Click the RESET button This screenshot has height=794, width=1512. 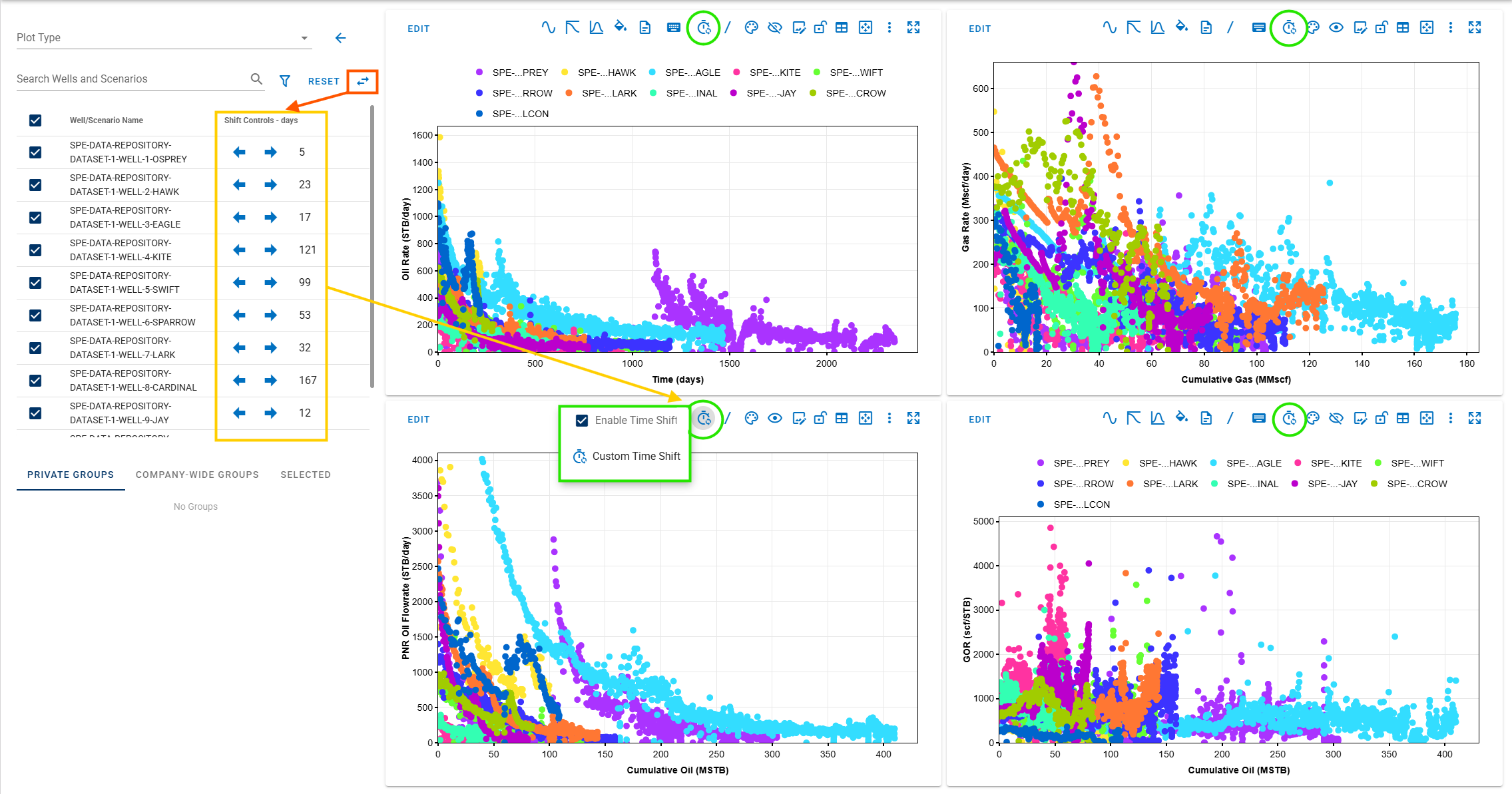coord(324,81)
